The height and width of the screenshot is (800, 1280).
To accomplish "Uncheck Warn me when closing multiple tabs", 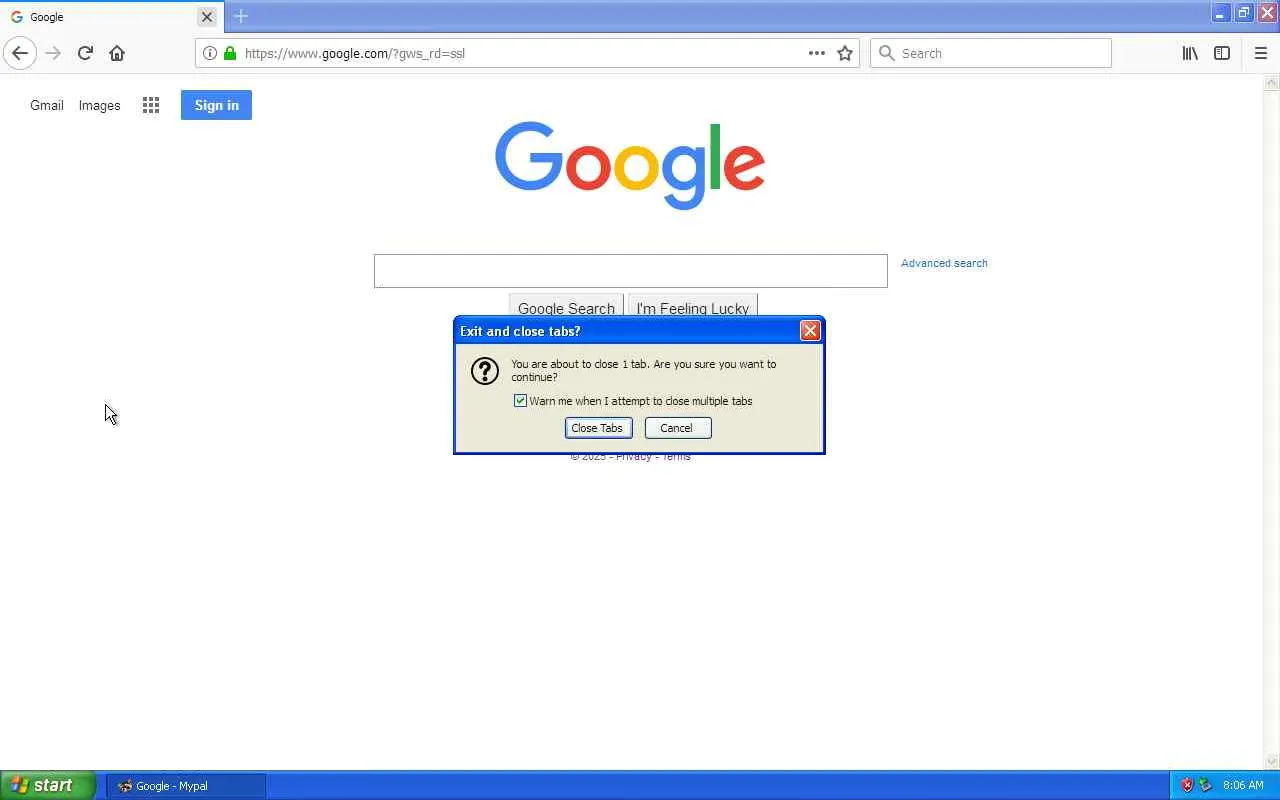I will point(520,401).
